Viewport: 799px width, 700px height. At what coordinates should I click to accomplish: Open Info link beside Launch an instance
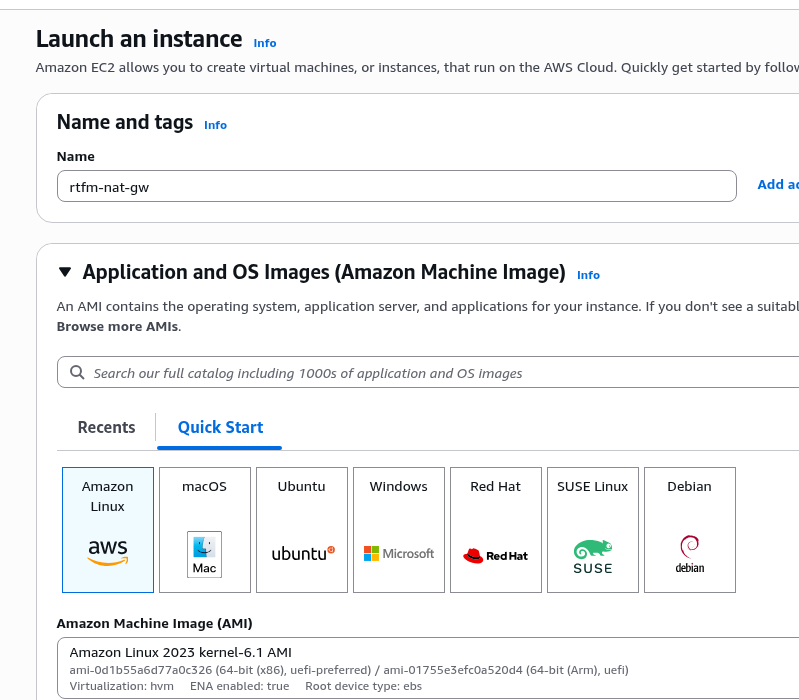[x=265, y=43]
